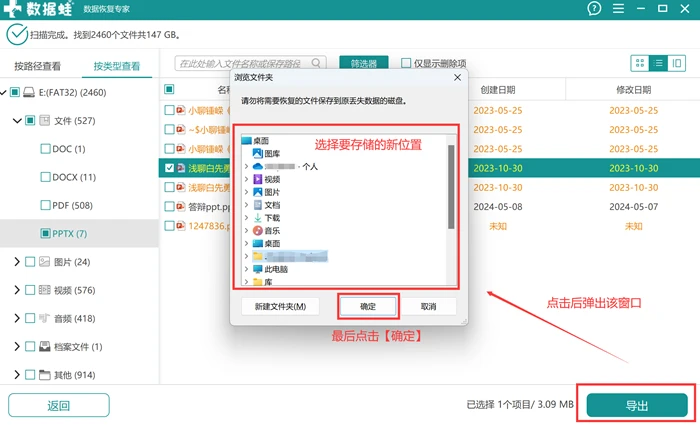The width and height of the screenshot is (700, 426).
Task: Open the help question mark icon
Action: point(594,8)
